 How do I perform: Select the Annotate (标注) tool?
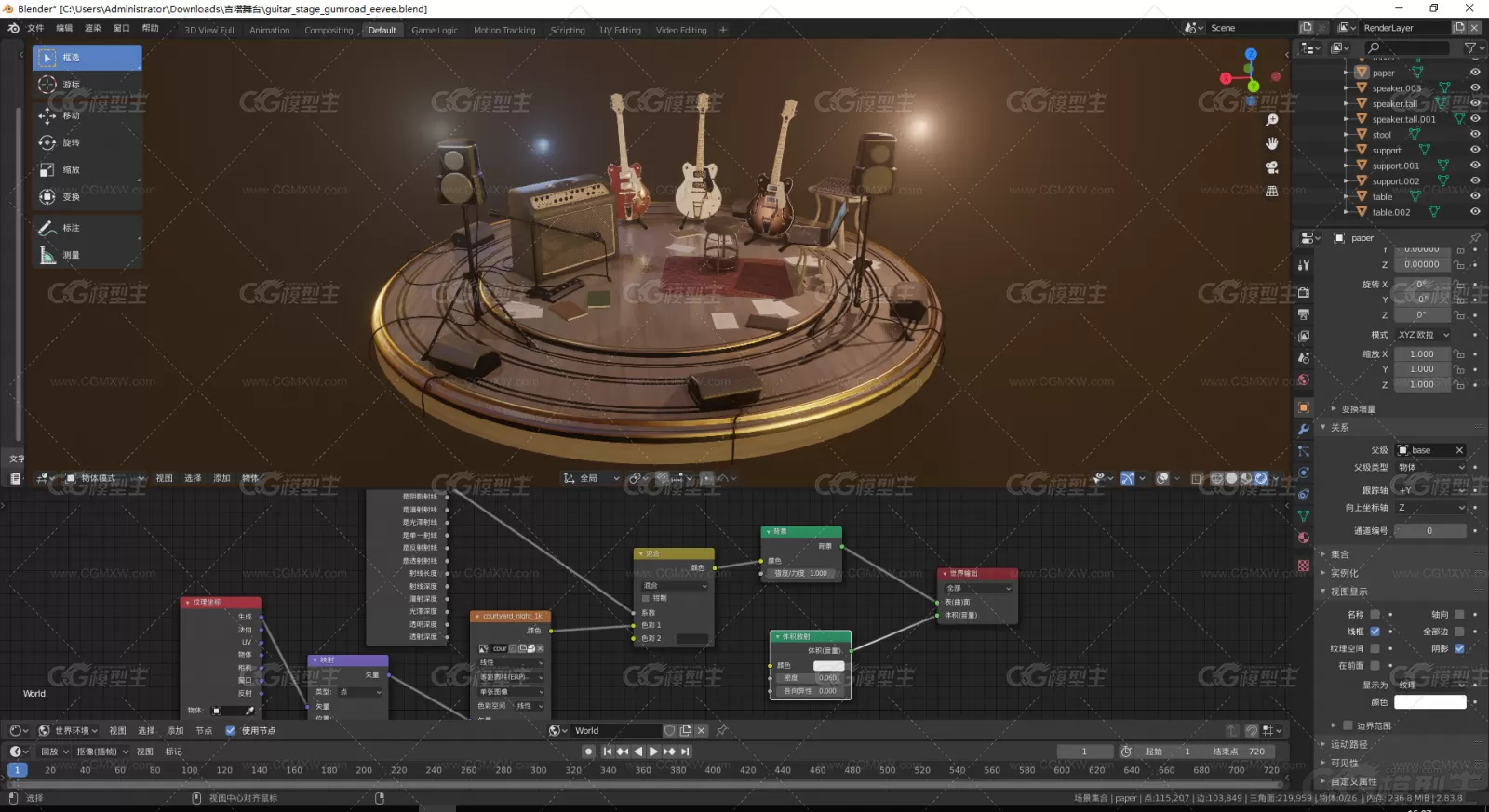(87, 228)
